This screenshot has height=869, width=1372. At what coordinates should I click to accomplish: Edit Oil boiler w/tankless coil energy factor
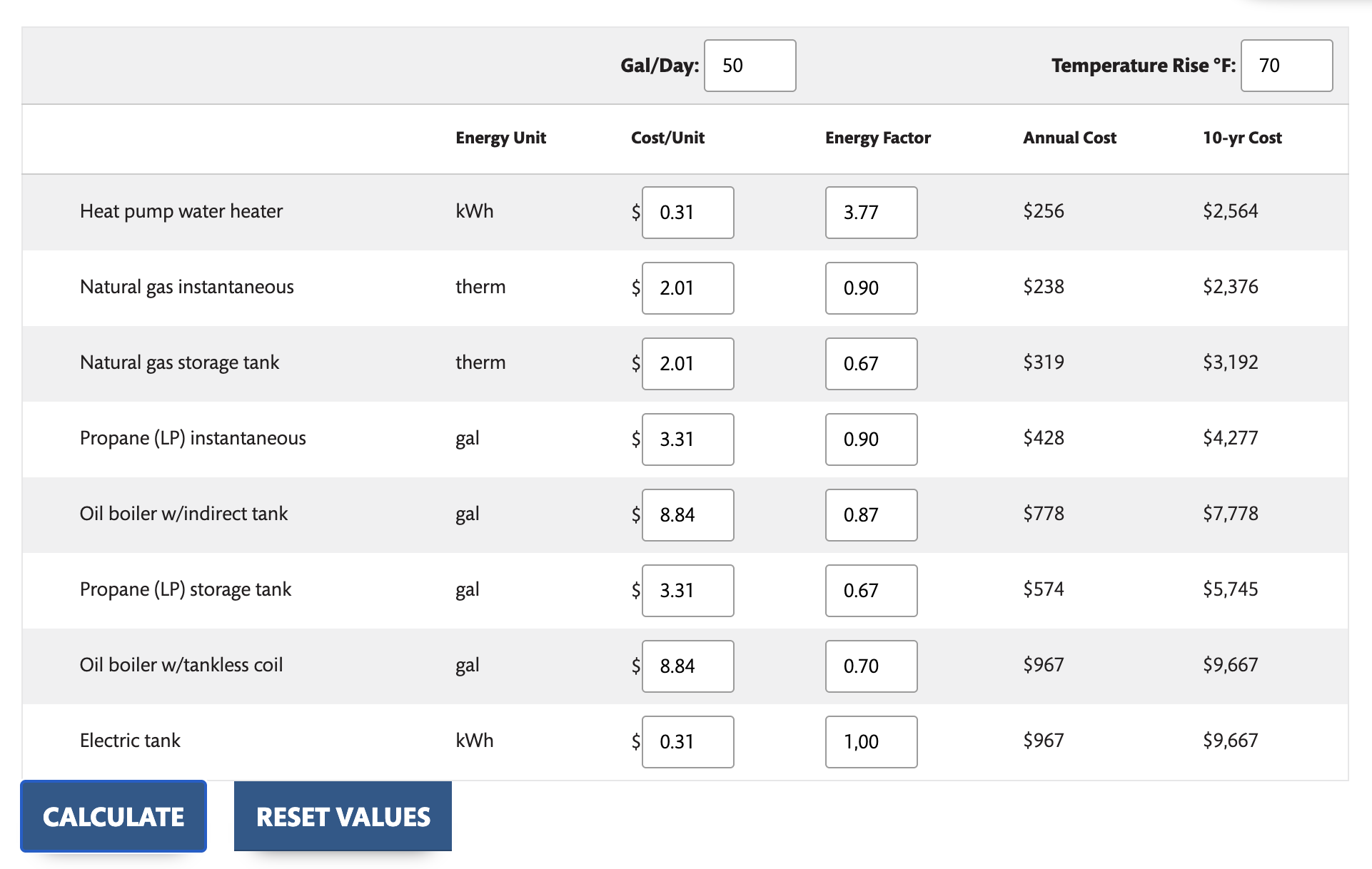872,666
